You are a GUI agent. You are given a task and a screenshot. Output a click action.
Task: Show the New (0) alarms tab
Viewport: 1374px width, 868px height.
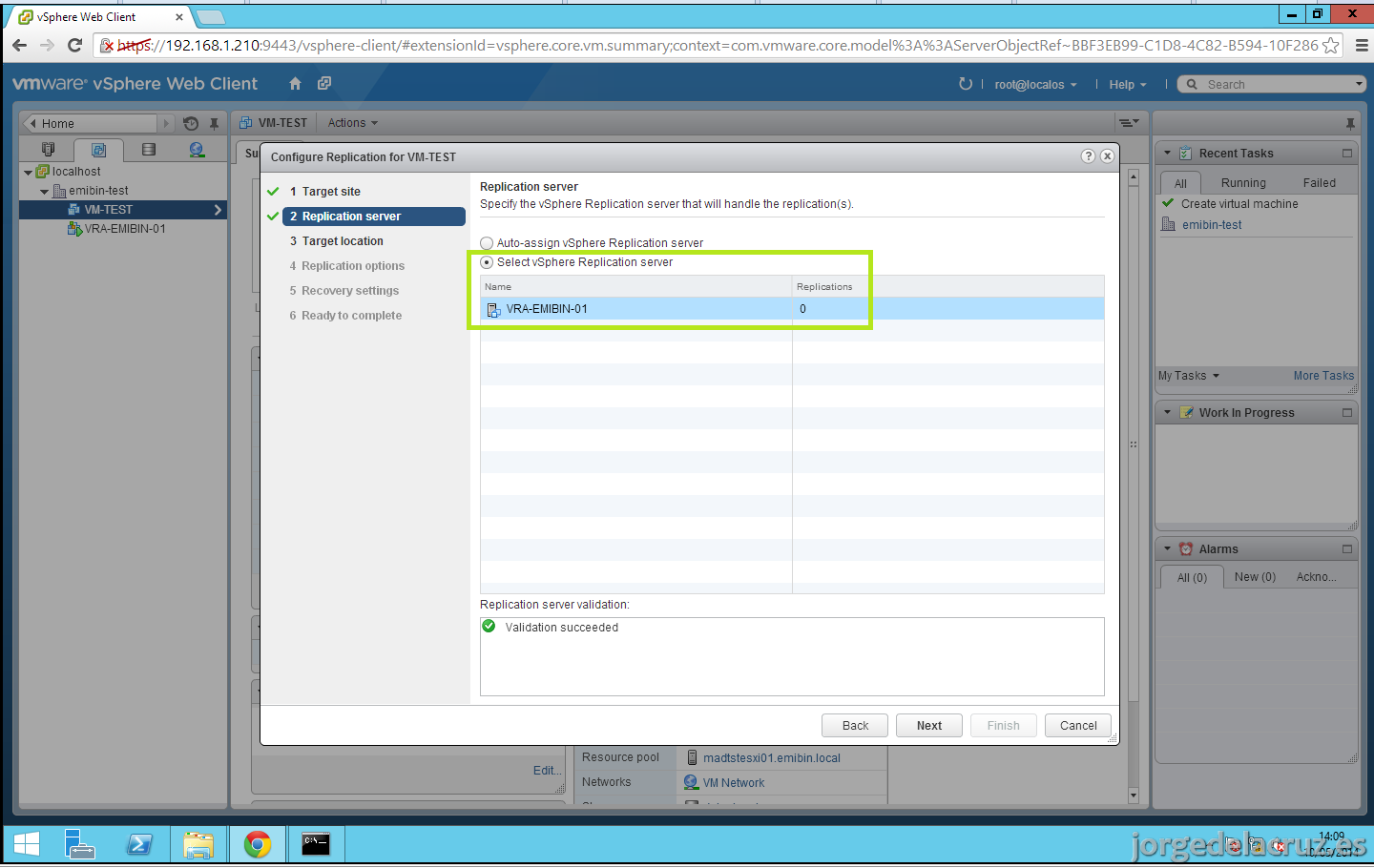(x=1255, y=577)
